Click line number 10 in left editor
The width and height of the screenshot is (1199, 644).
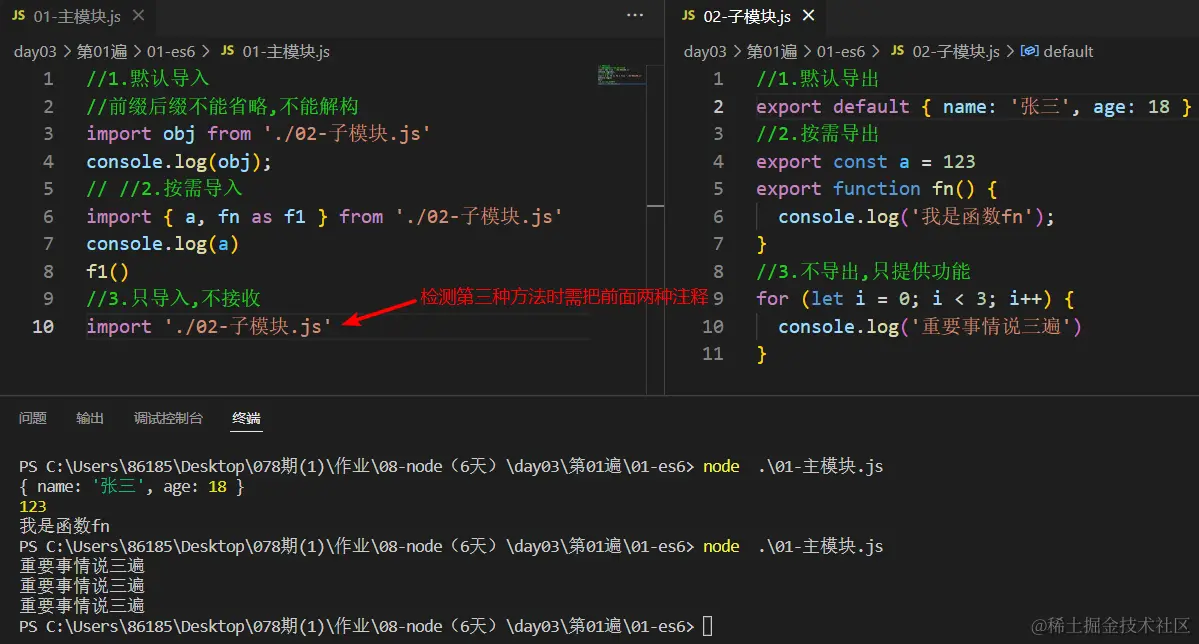(43, 327)
